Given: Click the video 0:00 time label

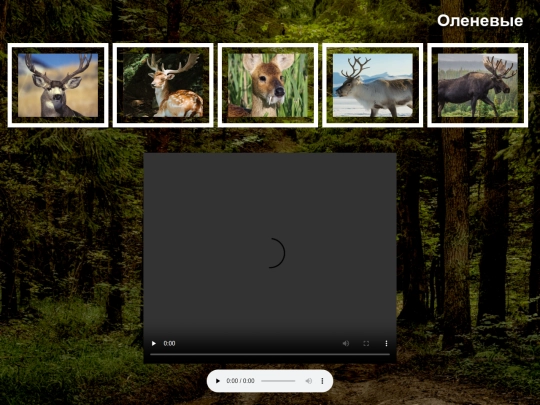Looking at the screenshot, I should pos(169,343).
